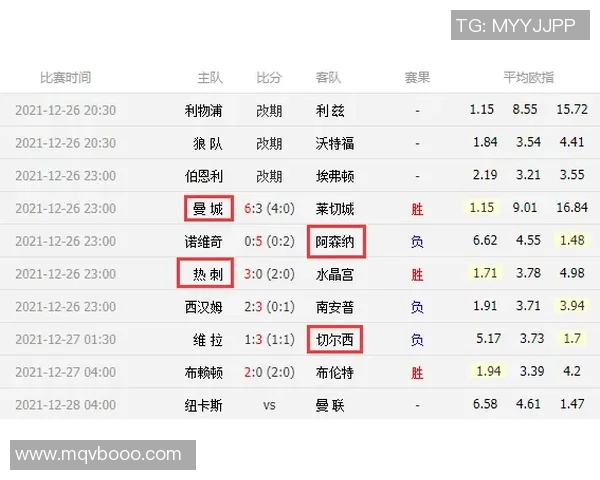Click the 比赛时间 column header

(65, 77)
